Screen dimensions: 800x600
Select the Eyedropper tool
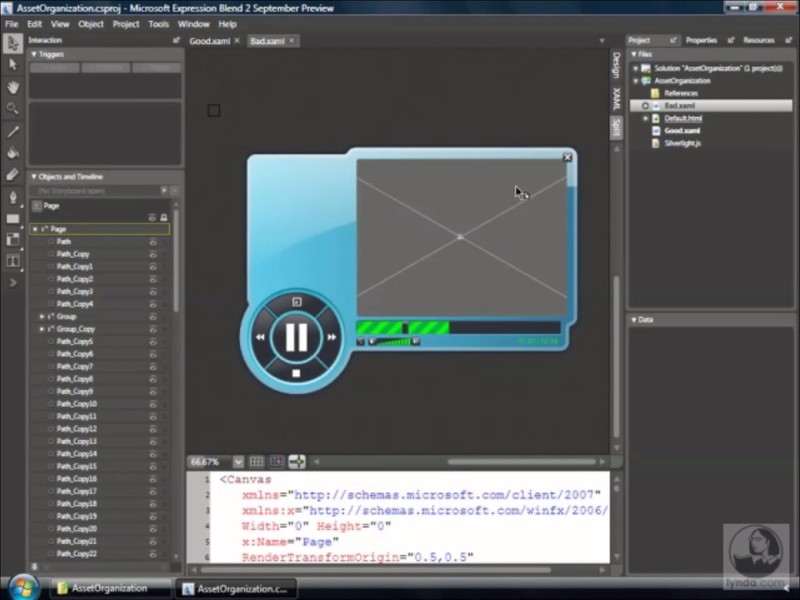point(13,174)
